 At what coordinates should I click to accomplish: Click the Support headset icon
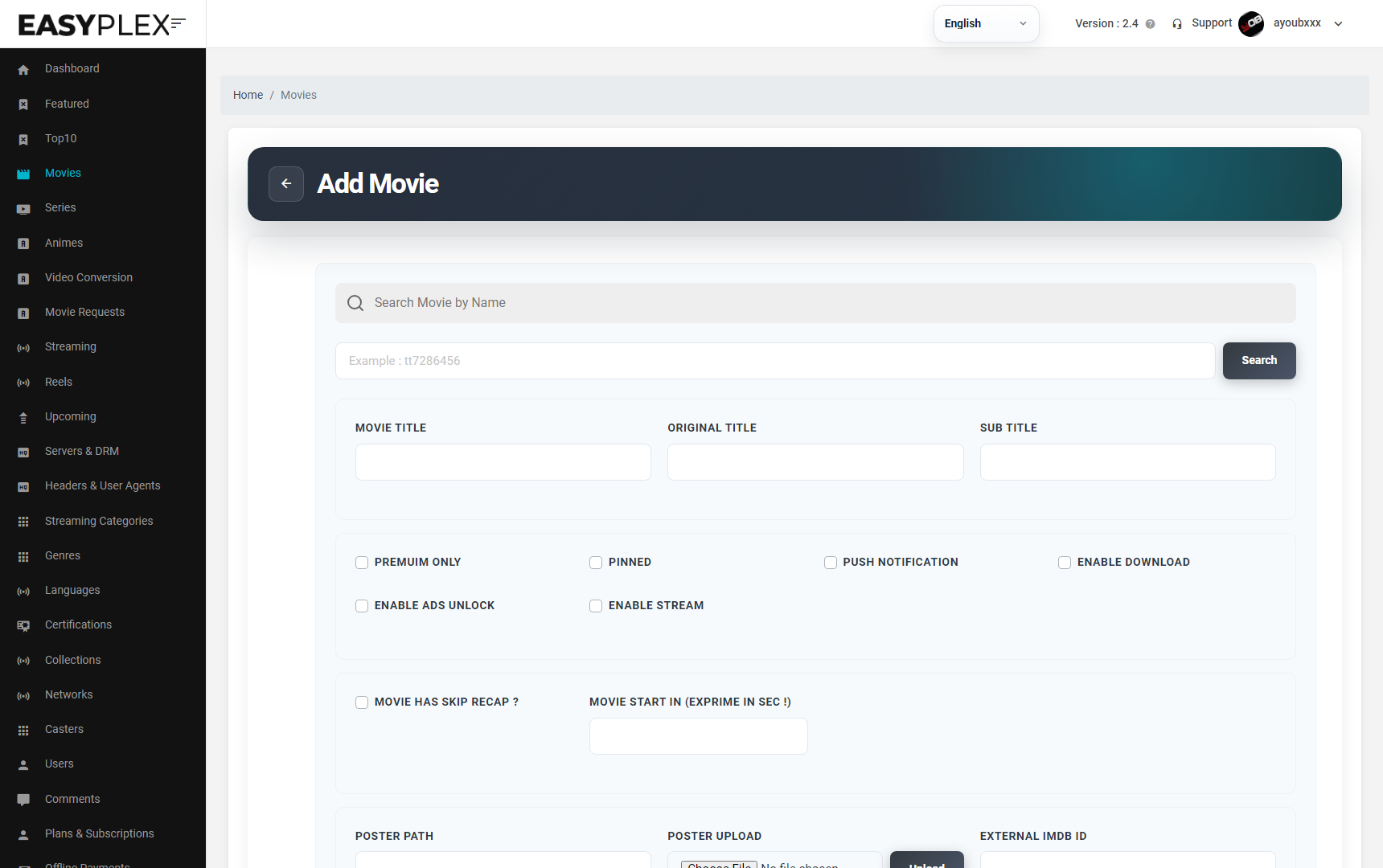1177,24
